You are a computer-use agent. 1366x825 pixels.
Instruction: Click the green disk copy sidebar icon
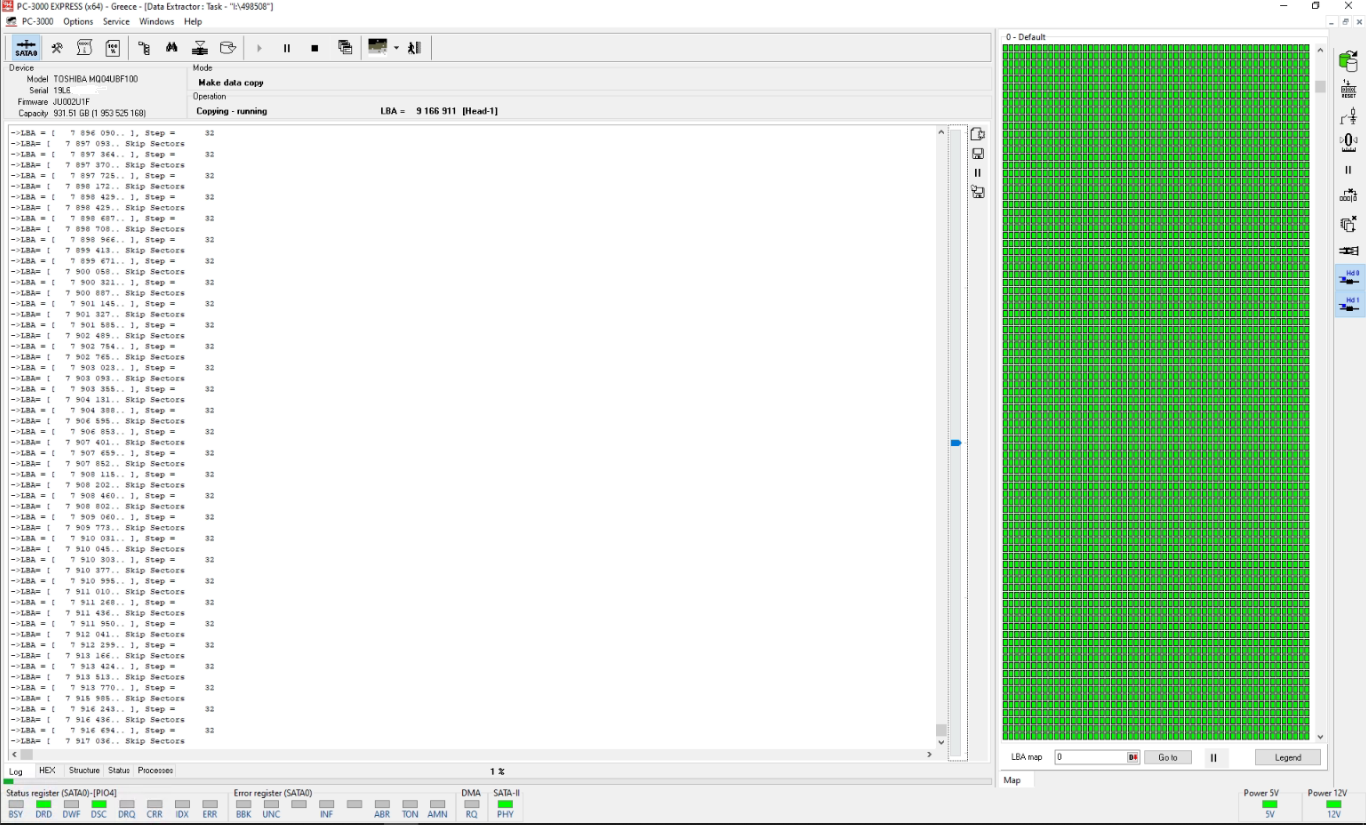pos(1348,62)
